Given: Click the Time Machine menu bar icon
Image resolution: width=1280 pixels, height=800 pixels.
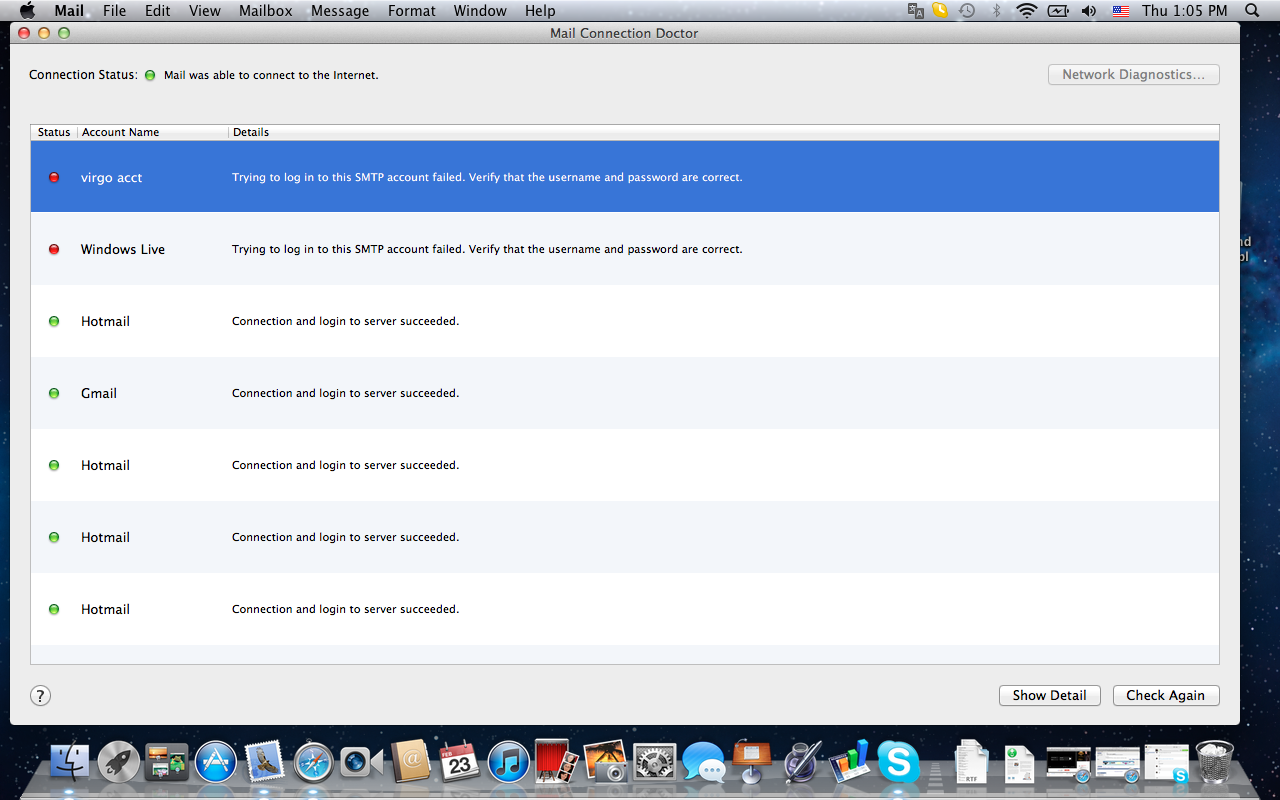Looking at the screenshot, I should click(x=967, y=11).
